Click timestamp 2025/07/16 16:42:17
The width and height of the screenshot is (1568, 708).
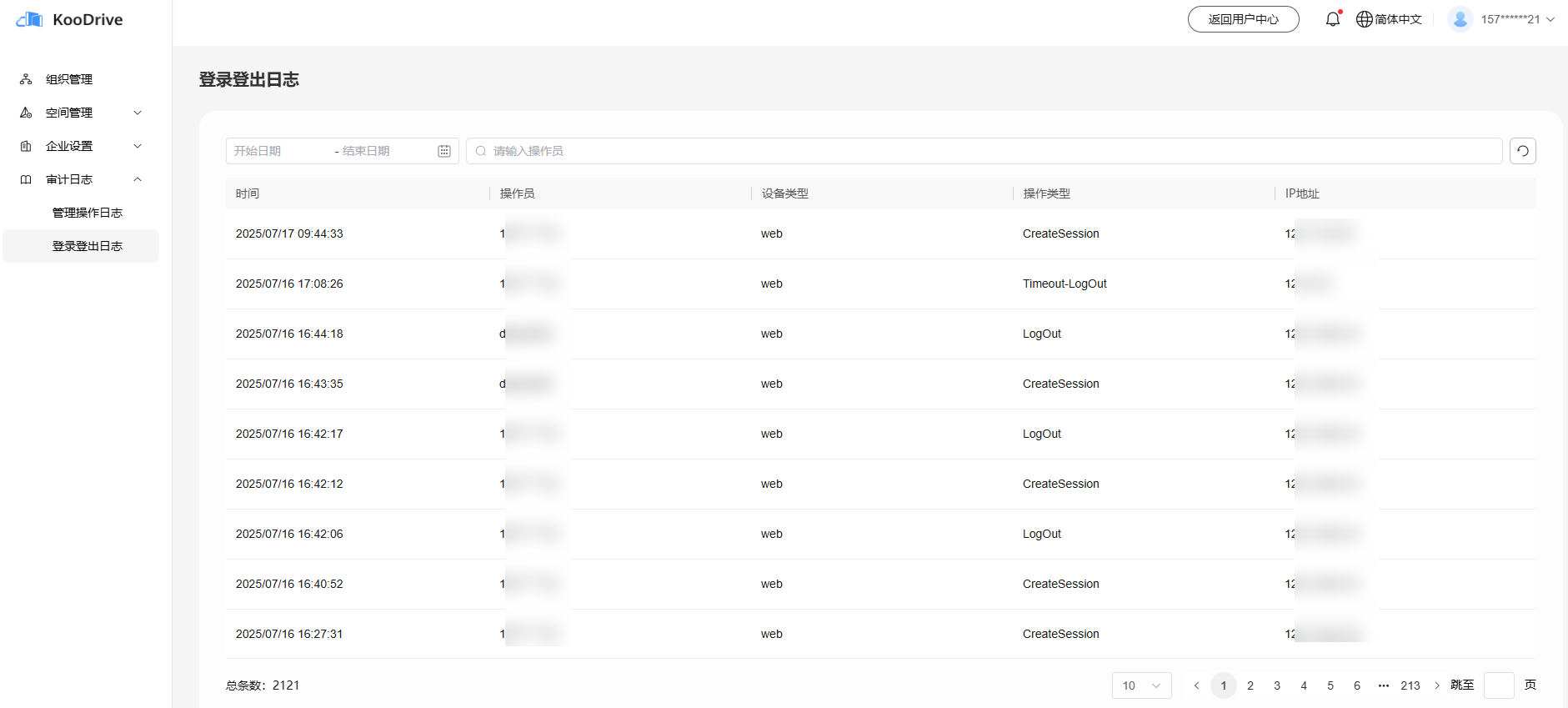(x=289, y=434)
